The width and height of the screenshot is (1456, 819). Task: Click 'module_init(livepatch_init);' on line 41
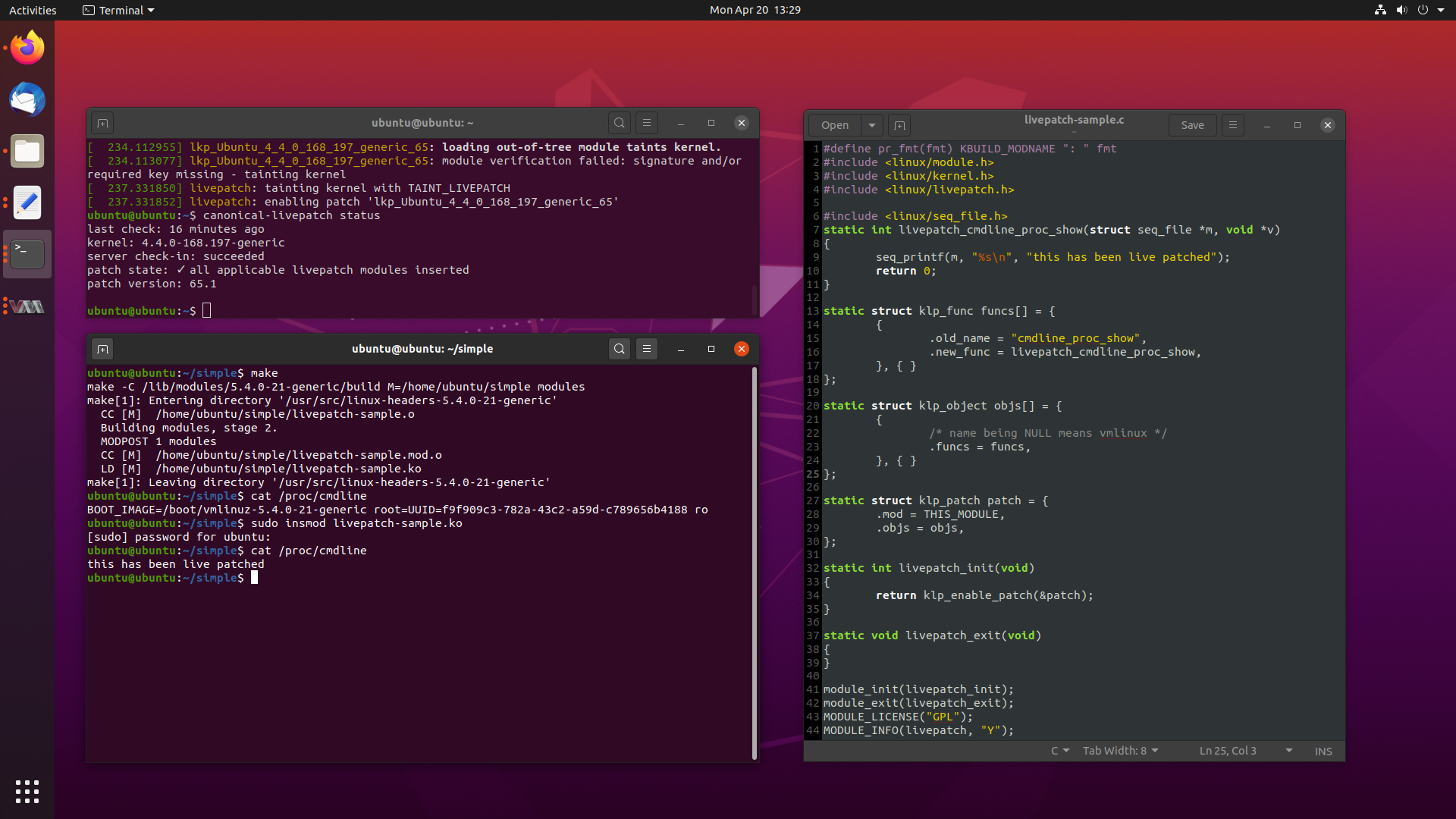pyautogui.click(x=918, y=689)
